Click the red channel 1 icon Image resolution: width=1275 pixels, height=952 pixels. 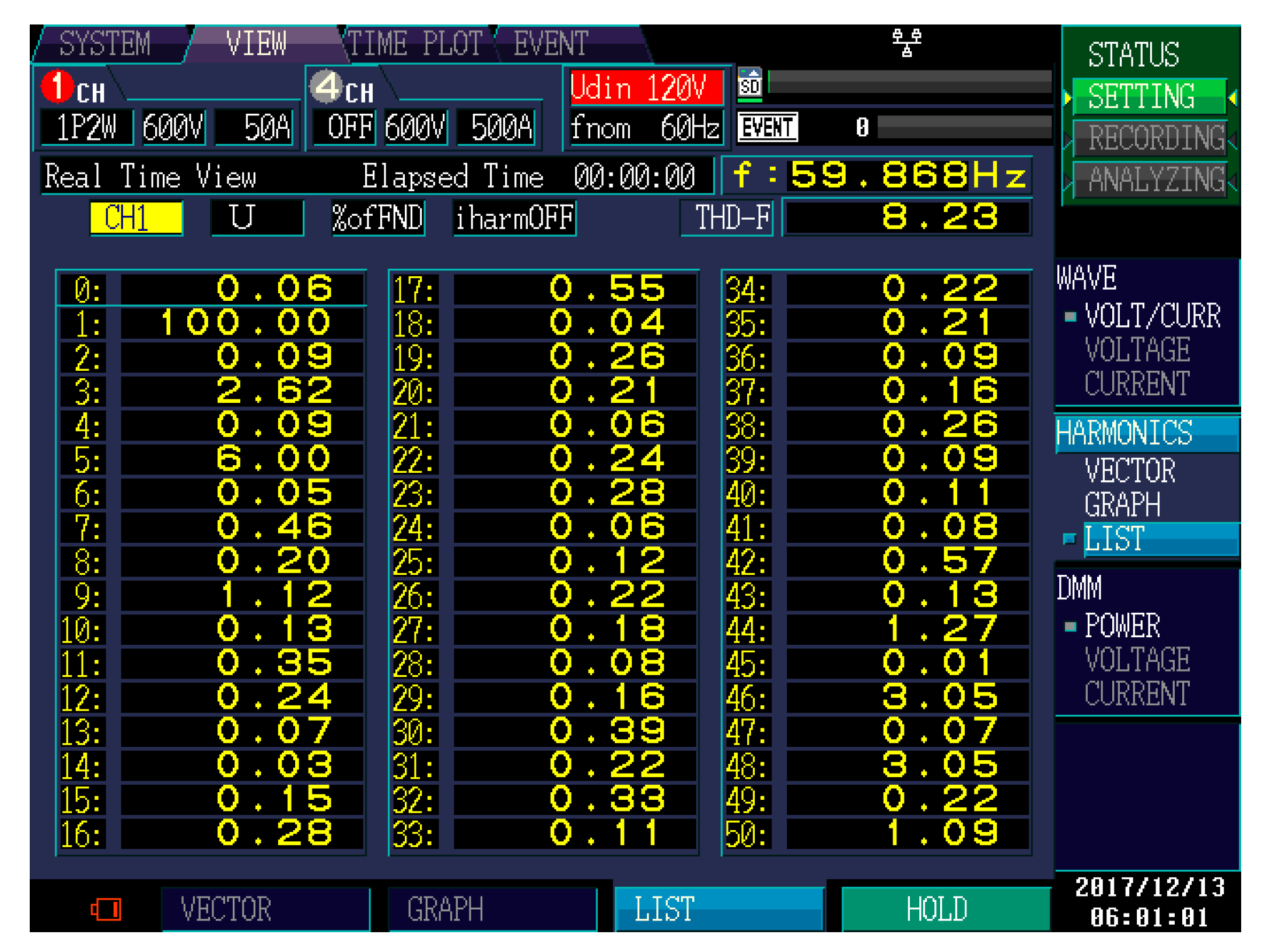click(x=57, y=86)
